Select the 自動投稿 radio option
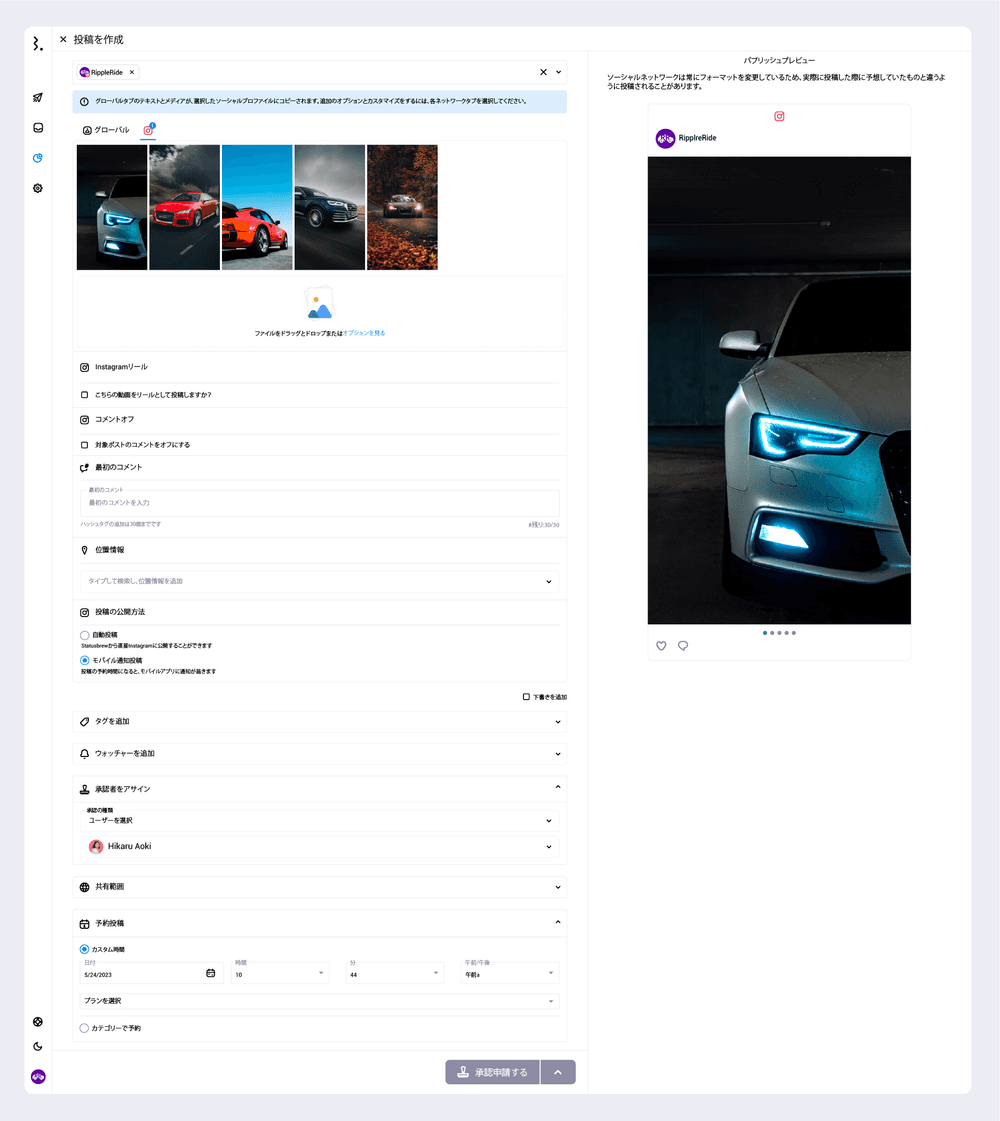Viewport: 1000px width, 1121px height. tap(85, 635)
